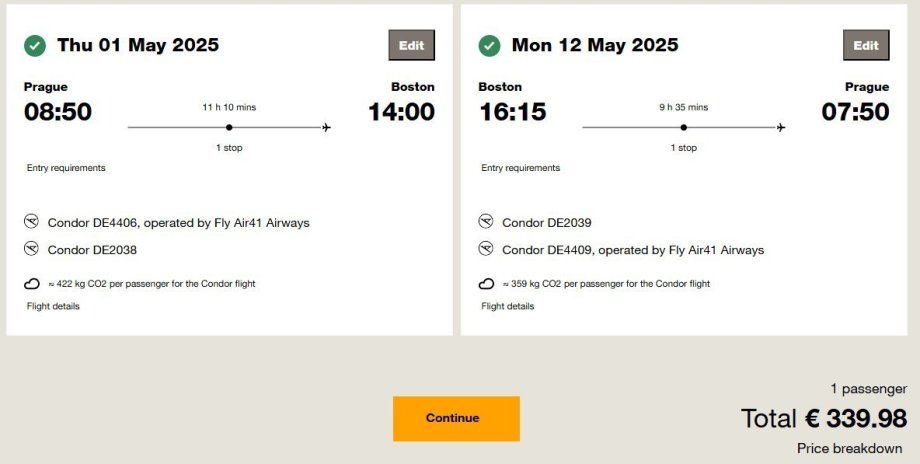This screenshot has width=920, height=464.
Task: Click the Condor logo next to DE2038
Action: tap(32, 249)
